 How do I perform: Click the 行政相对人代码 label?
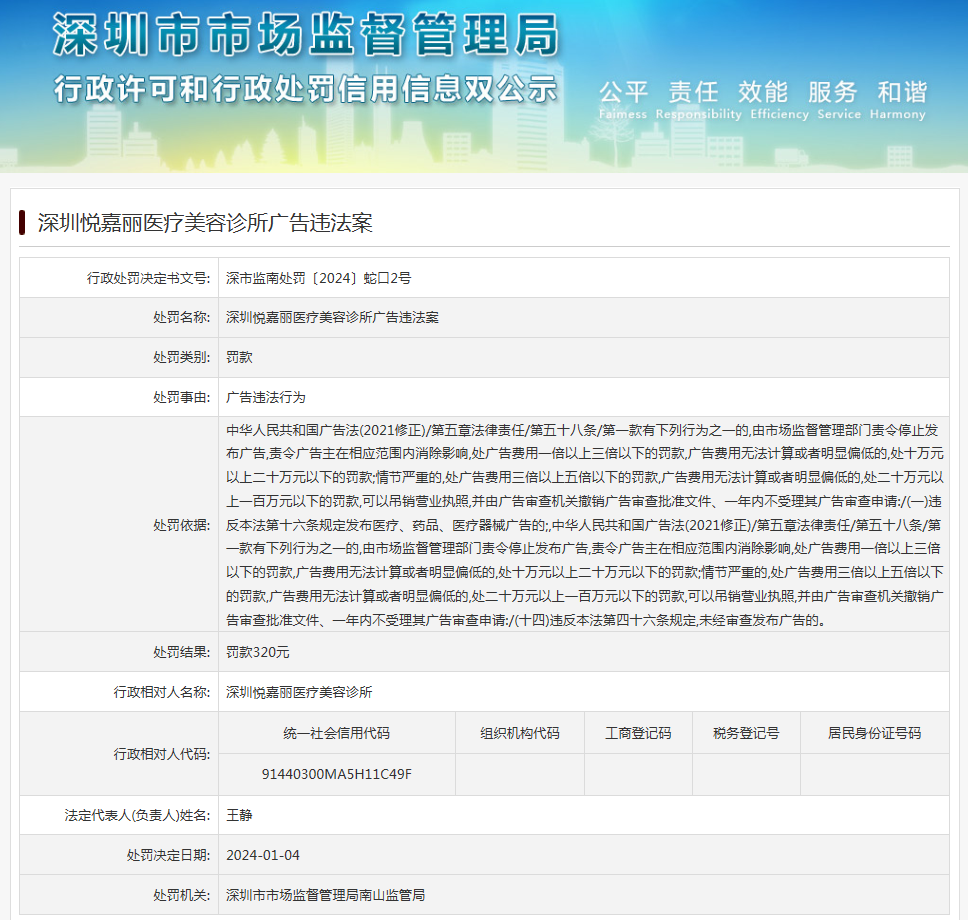pos(162,754)
